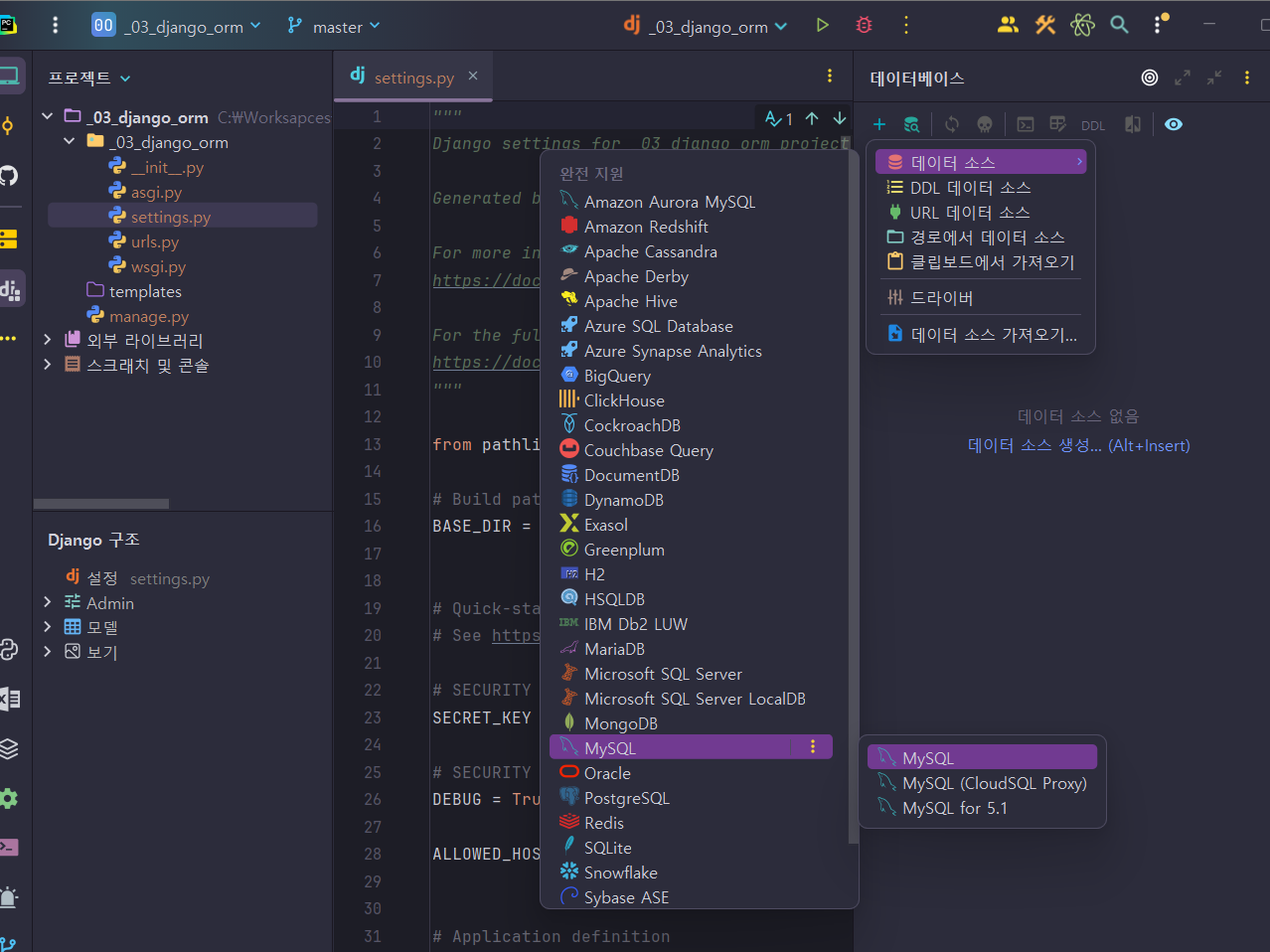Open Database panel three-dot options menu
The image size is (1270, 952).
[1247, 78]
